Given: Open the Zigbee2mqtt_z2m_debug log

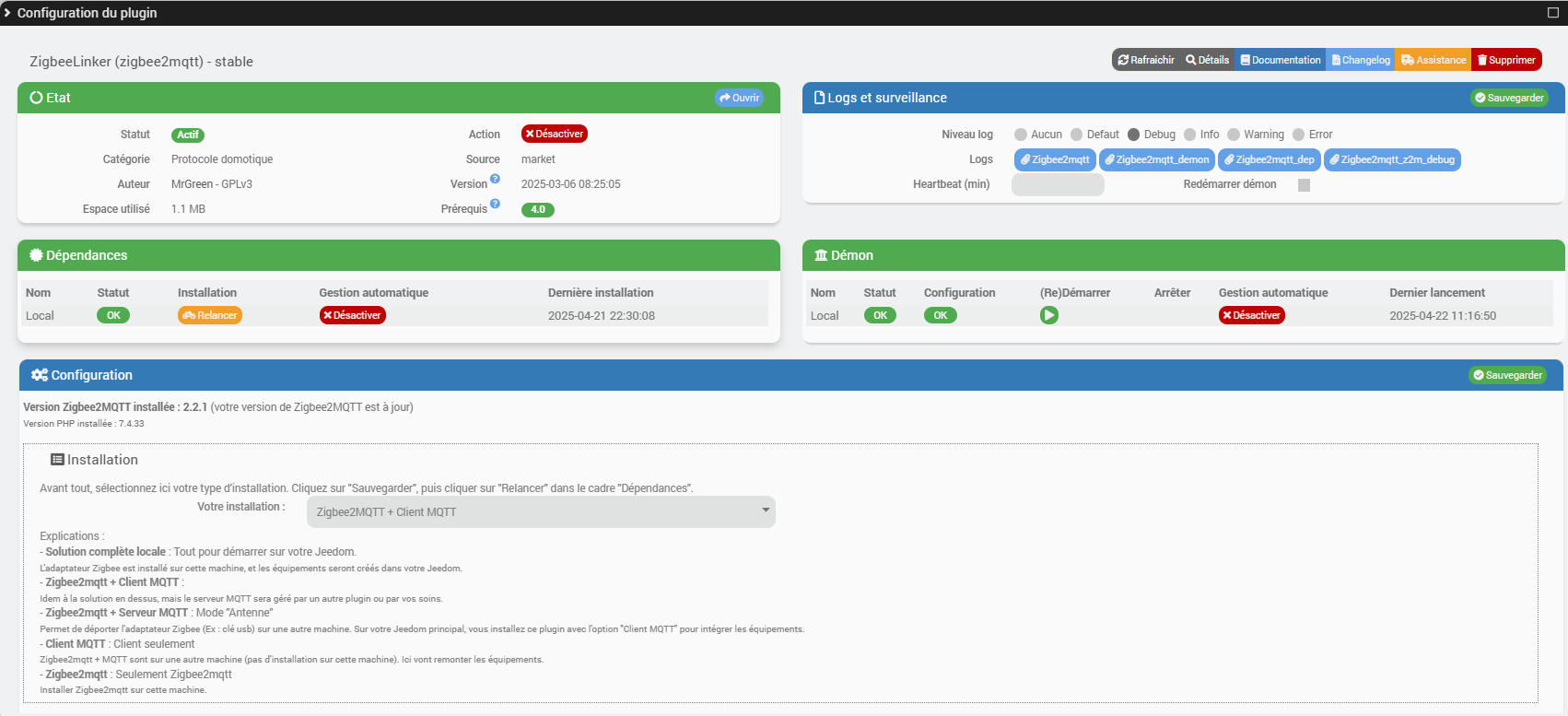Looking at the screenshot, I should [1392, 159].
